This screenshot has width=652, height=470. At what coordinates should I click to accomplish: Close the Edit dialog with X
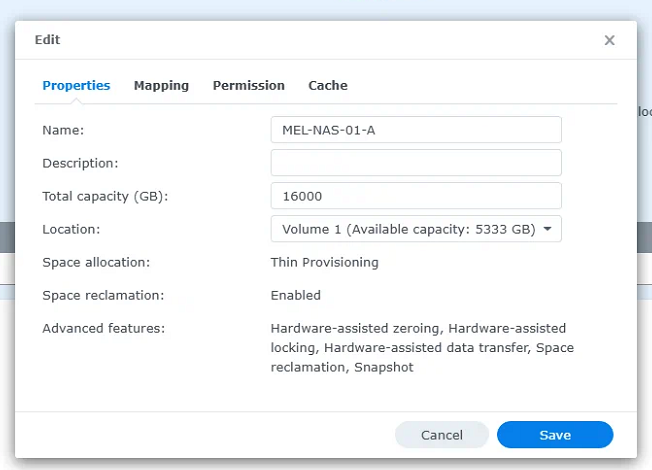click(x=609, y=40)
